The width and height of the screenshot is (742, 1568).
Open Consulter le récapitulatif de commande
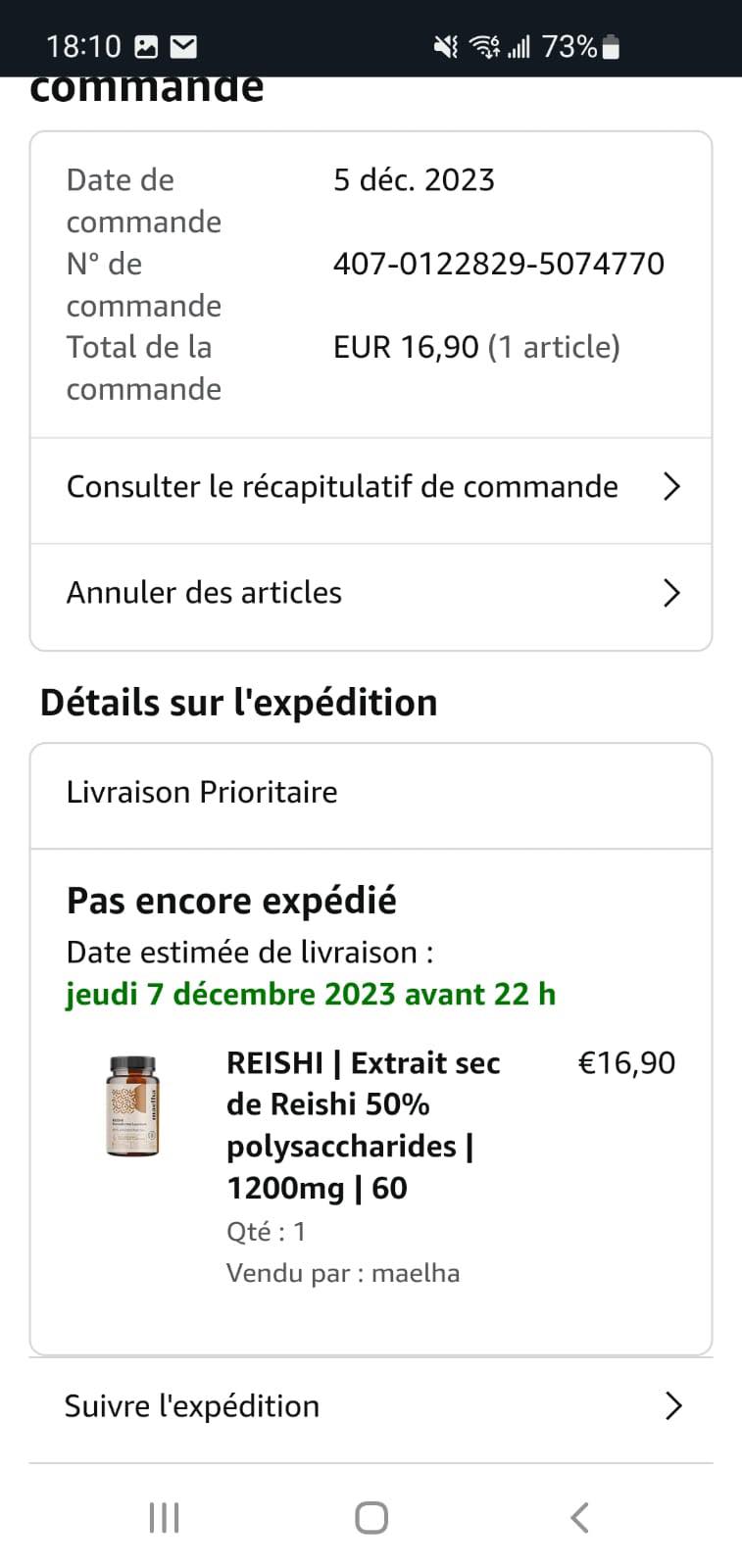pyautogui.click(x=342, y=487)
